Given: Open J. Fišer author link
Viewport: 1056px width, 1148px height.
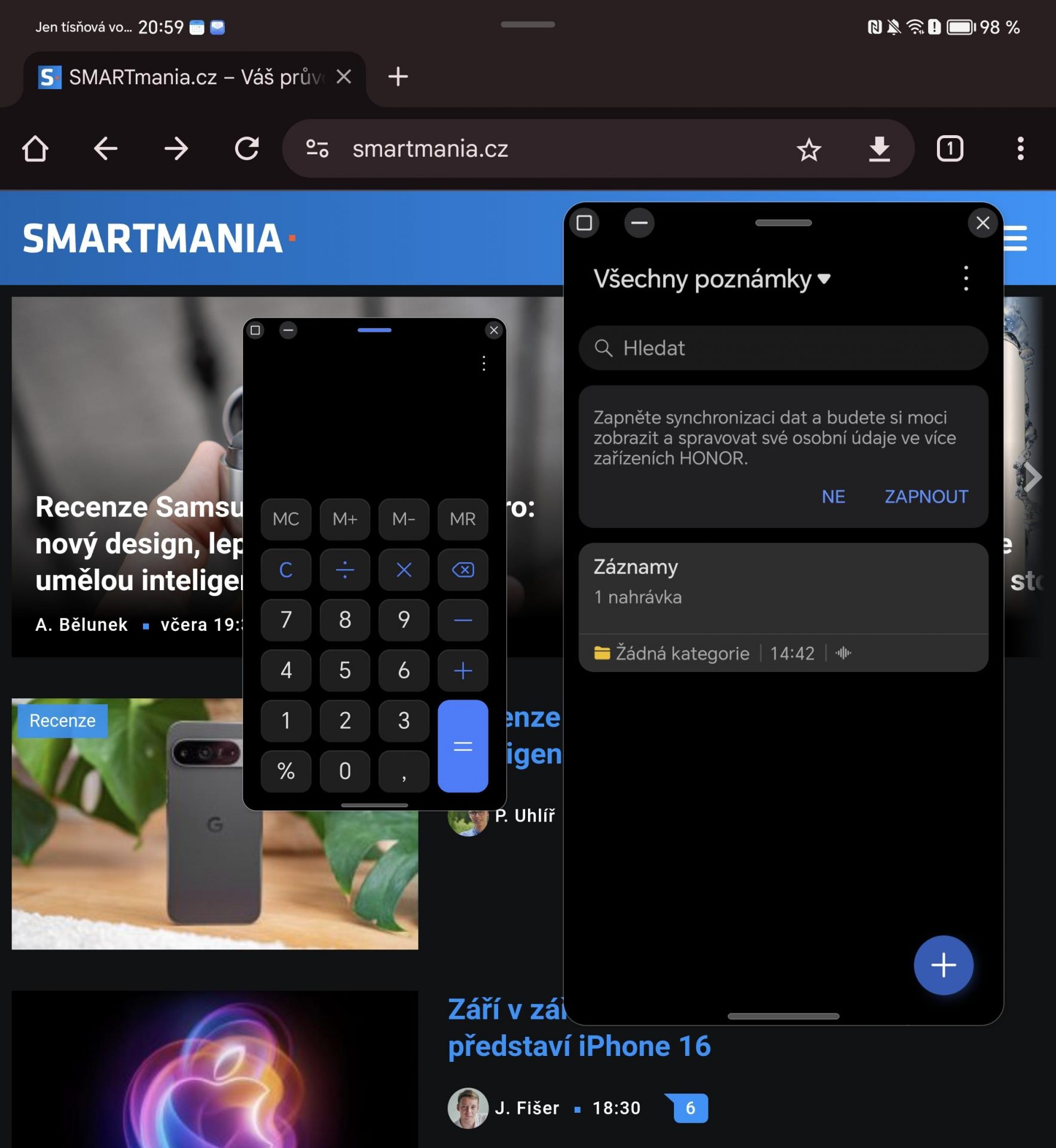Looking at the screenshot, I should [x=527, y=1108].
